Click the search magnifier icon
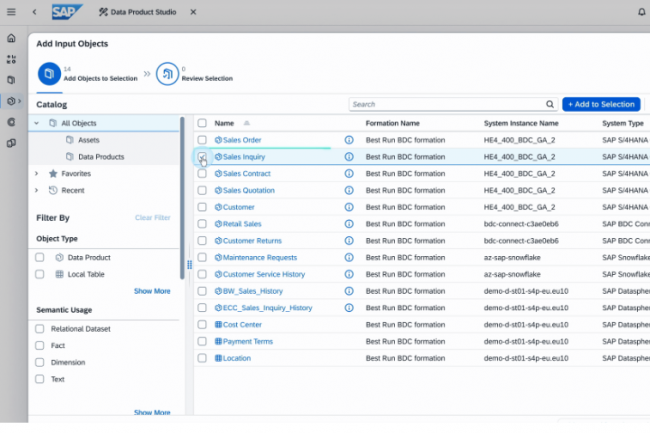The image size is (650, 433). coord(549,104)
